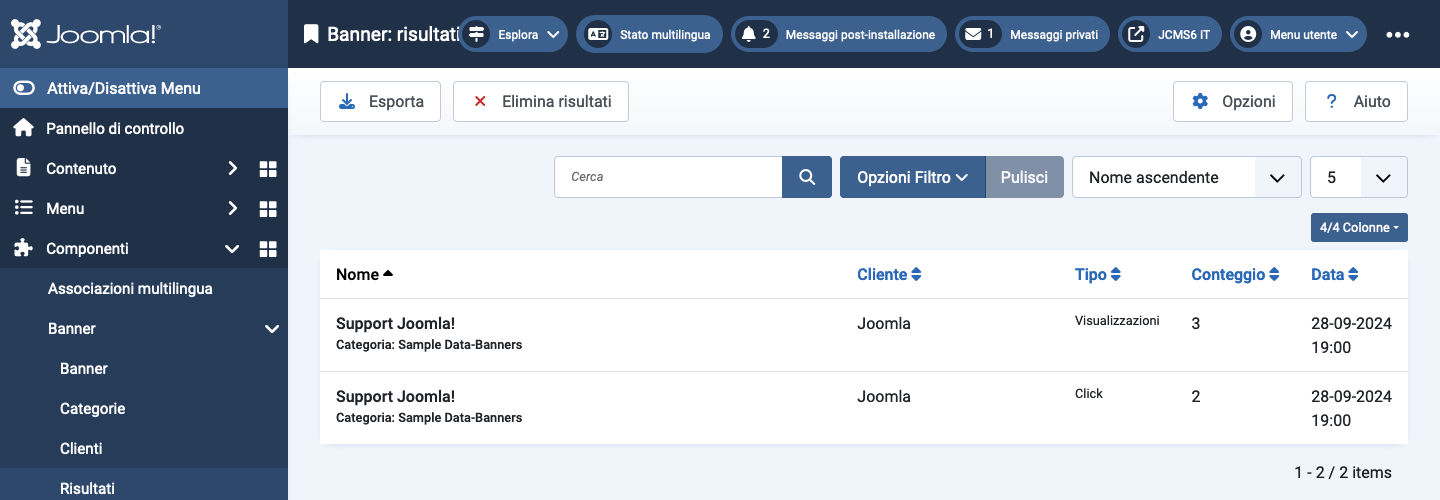Click the red X icon in Elimina risultati
Viewport: 1440px width, 500px height.
pyautogui.click(x=480, y=102)
